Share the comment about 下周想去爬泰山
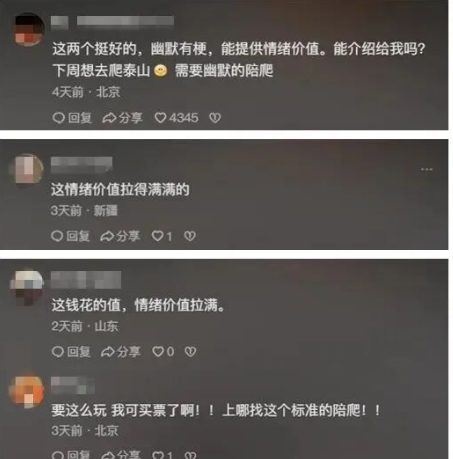The image size is (453, 459). pyautogui.click(x=122, y=118)
